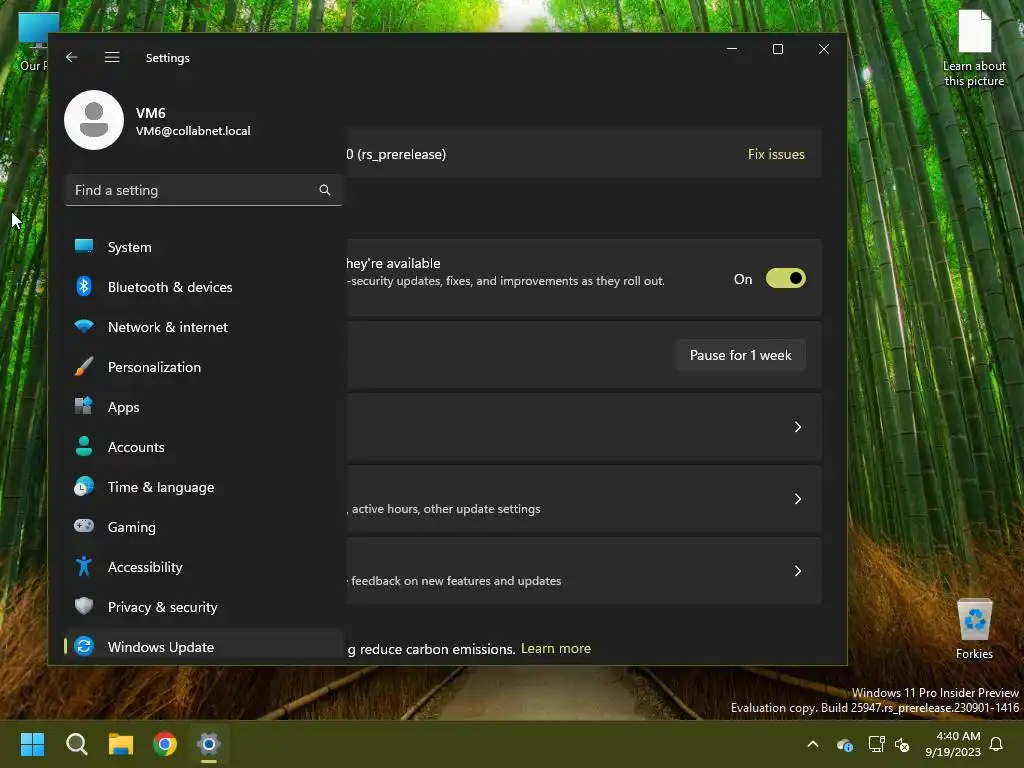Click VM6@collabnet.local account email
Image resolution: width=1024 pixels, height=768 pixels.
point(193,131)
